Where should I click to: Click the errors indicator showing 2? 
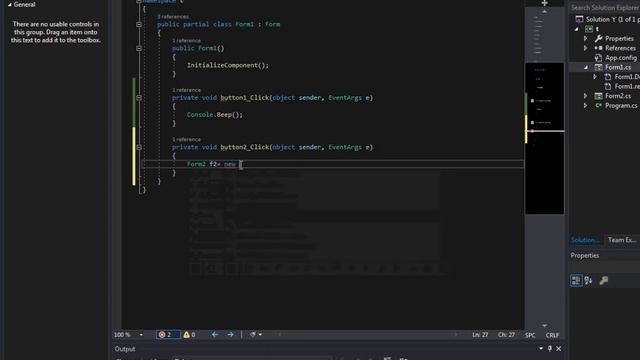coord(168,335)
